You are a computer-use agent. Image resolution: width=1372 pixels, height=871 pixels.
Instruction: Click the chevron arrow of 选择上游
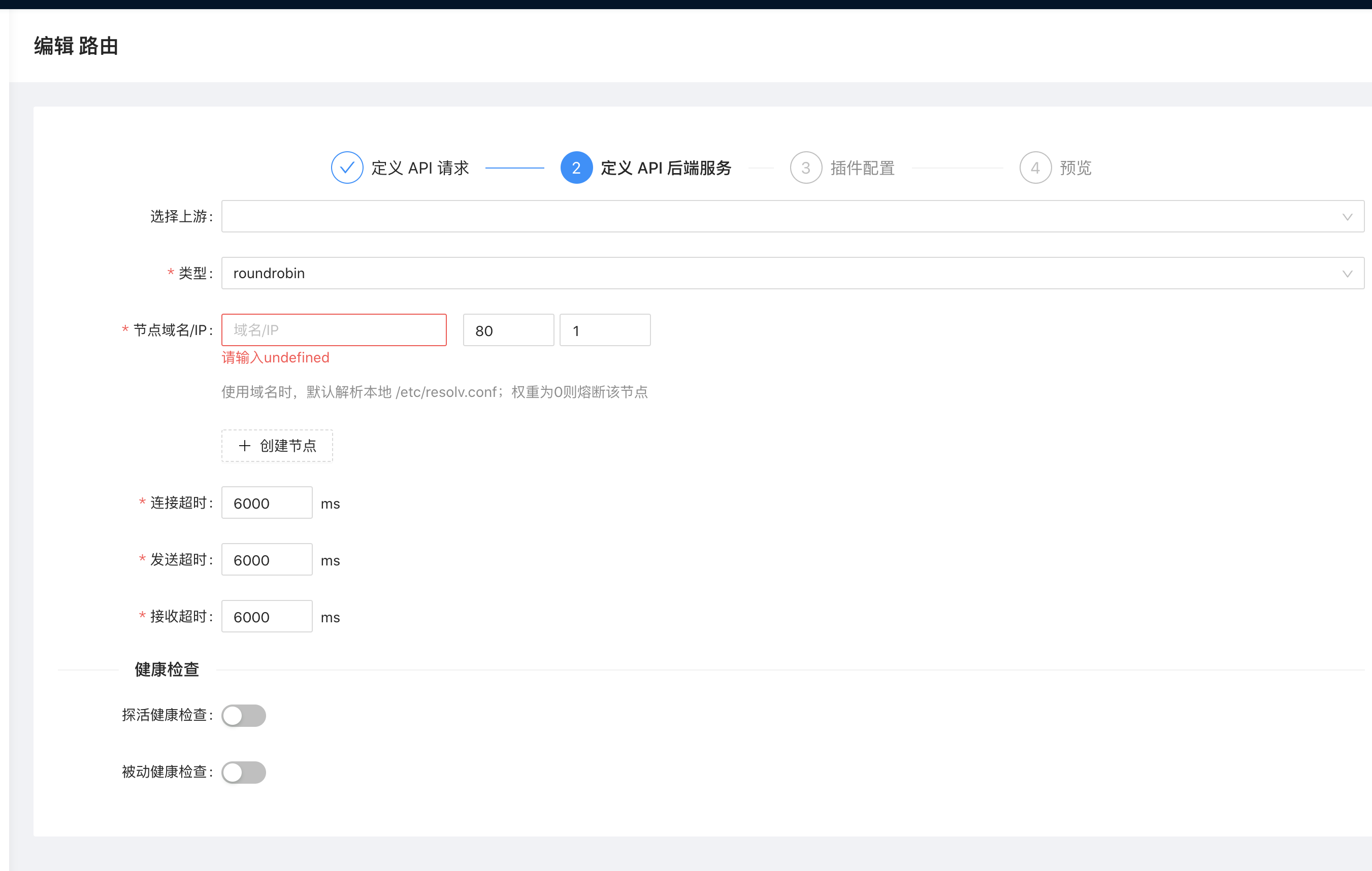tap(1347, 217)
